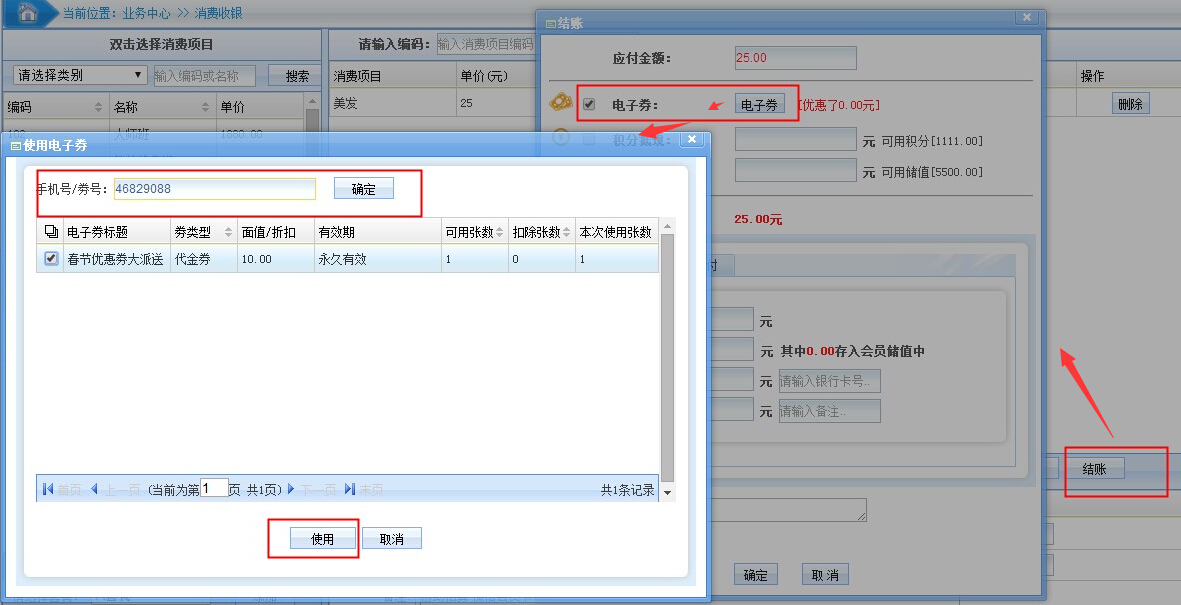This screenshot has height=605, width=1181.
Task: Click the 使用 button to apply coupon
Action: coord(322,539)
